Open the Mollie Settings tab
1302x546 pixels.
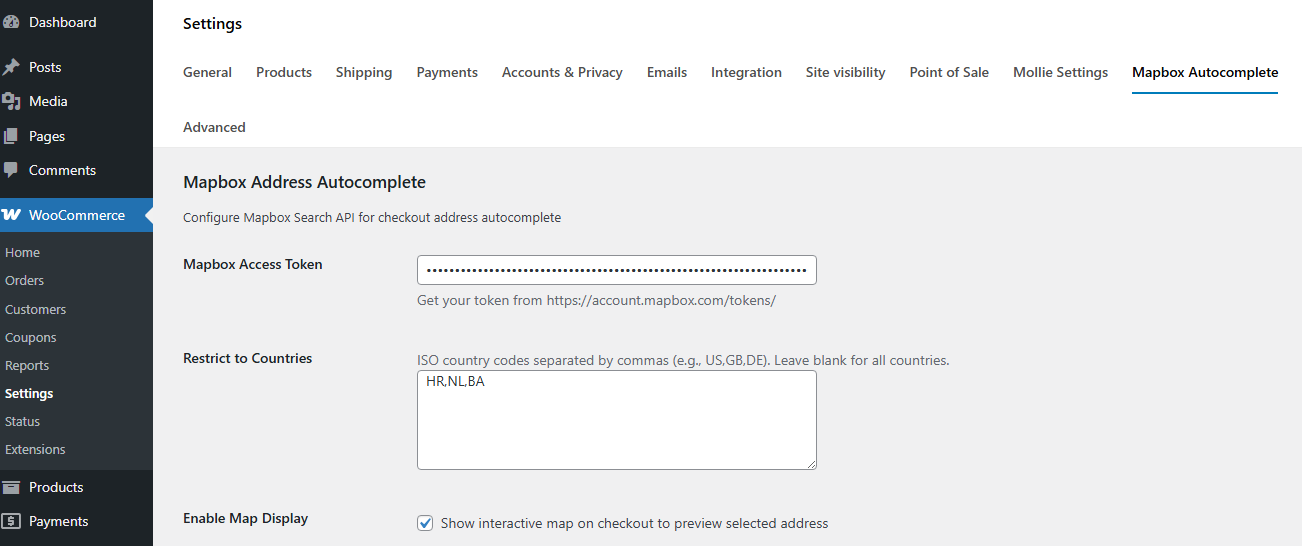1060,72
